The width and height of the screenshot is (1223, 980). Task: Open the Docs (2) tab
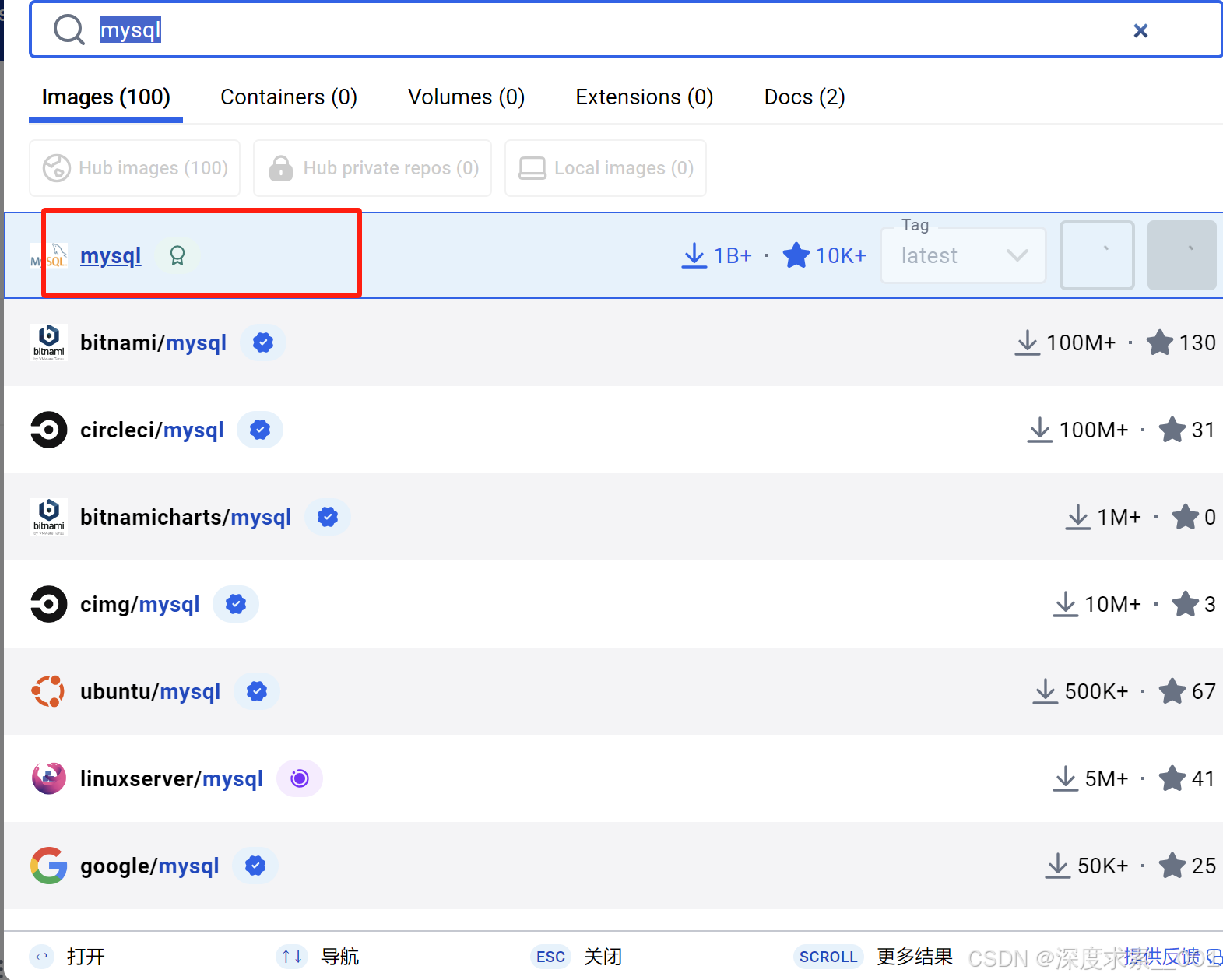tap(804, 97)
